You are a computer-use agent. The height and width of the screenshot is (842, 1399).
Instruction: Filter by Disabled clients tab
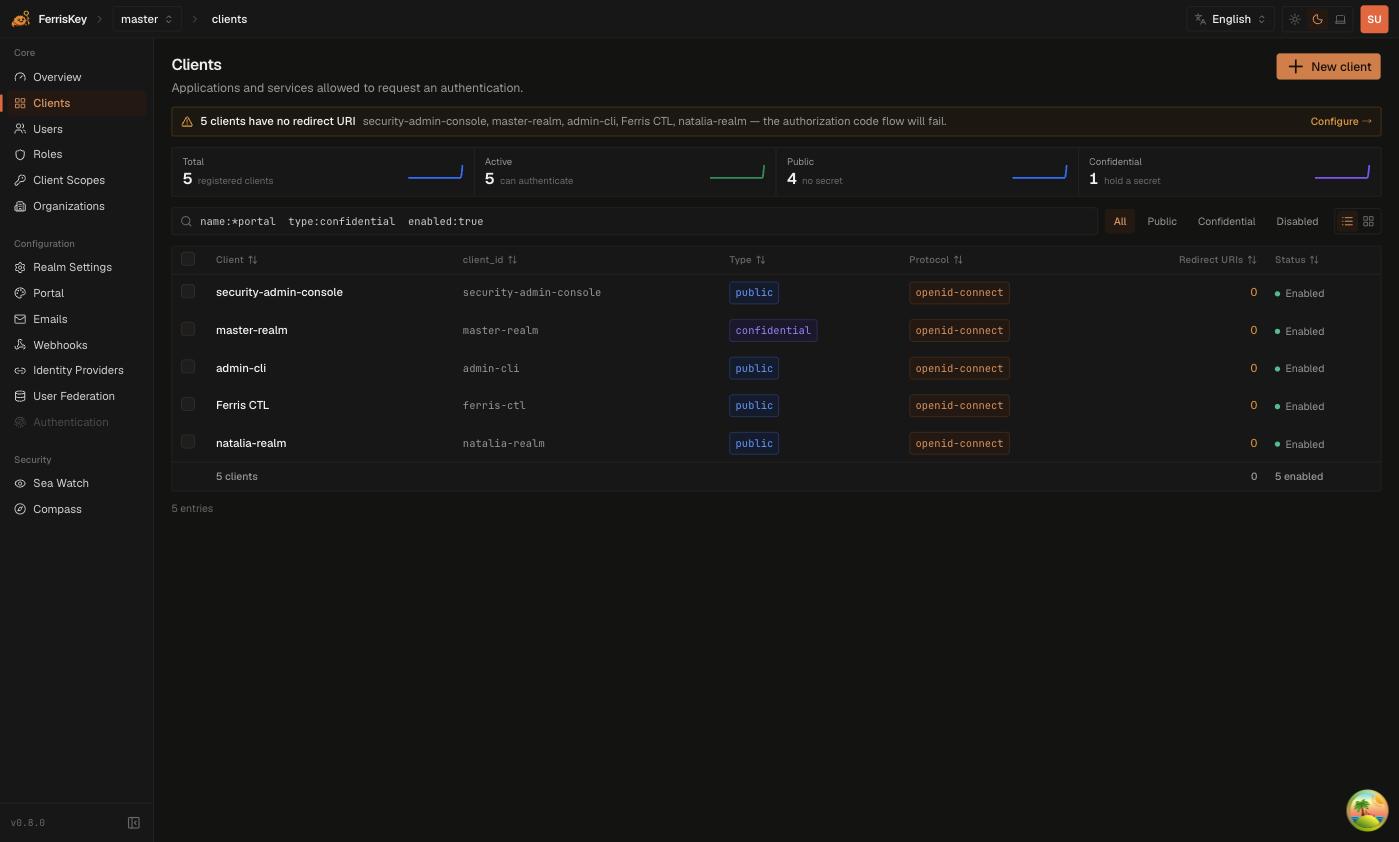click(x=1297, y=221)
